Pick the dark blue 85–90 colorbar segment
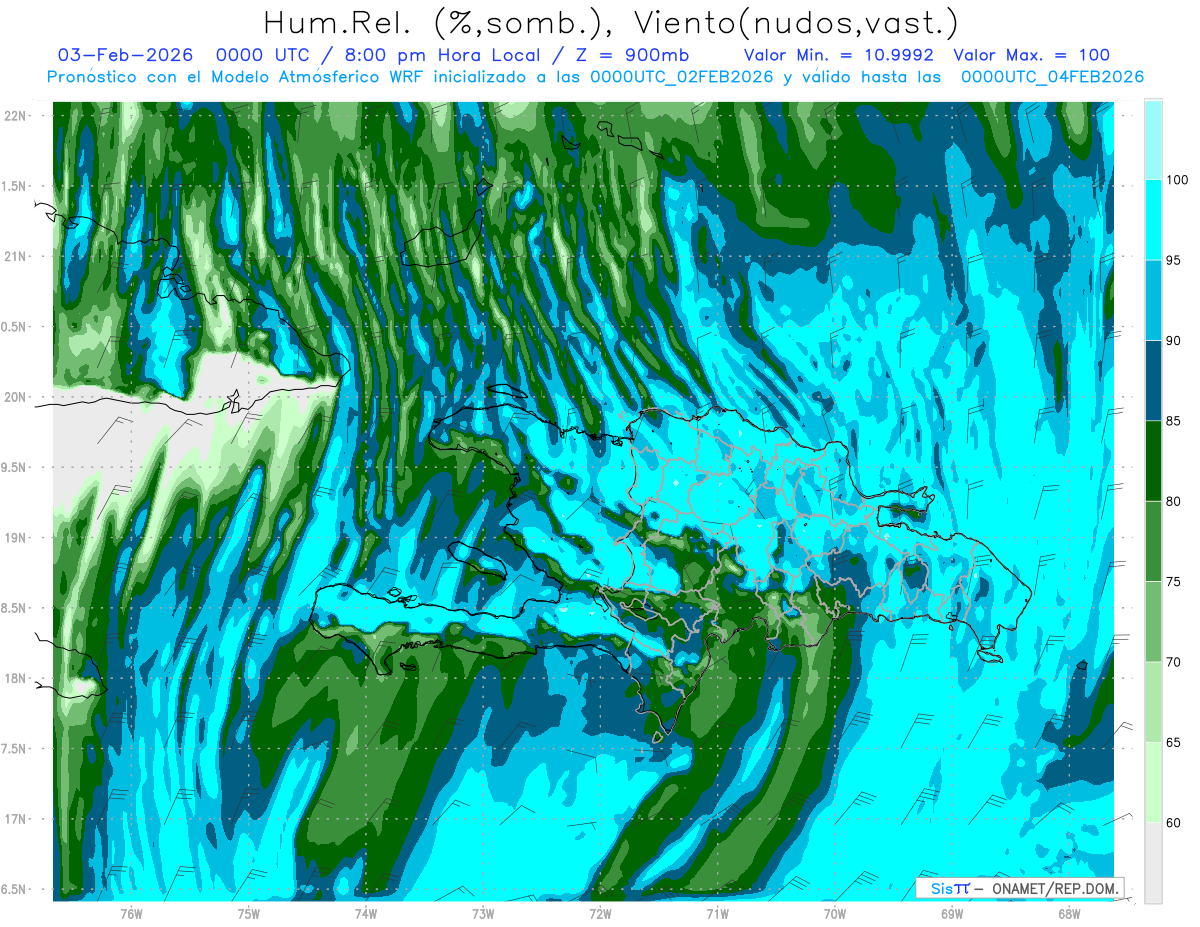 [x=1153, y=380]
